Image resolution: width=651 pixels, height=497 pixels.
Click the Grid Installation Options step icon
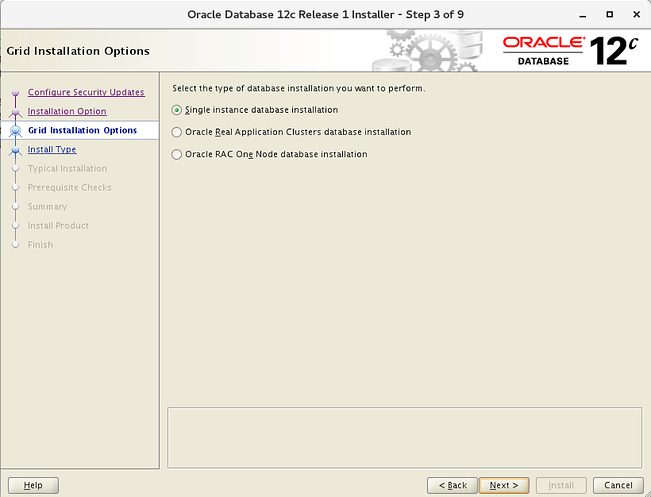pyautogui.click(x=15, y=131)
